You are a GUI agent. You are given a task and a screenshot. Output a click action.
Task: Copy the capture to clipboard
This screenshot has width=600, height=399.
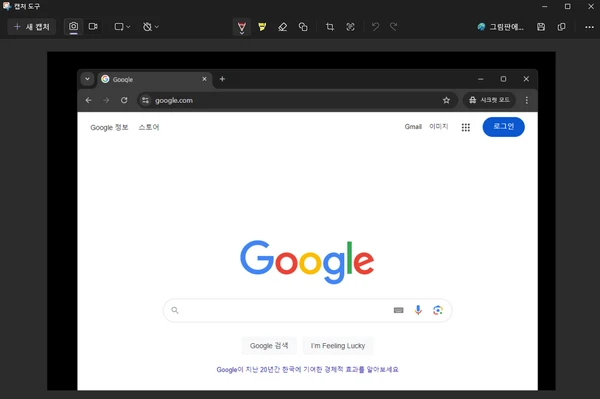click(x=561, y=27)
